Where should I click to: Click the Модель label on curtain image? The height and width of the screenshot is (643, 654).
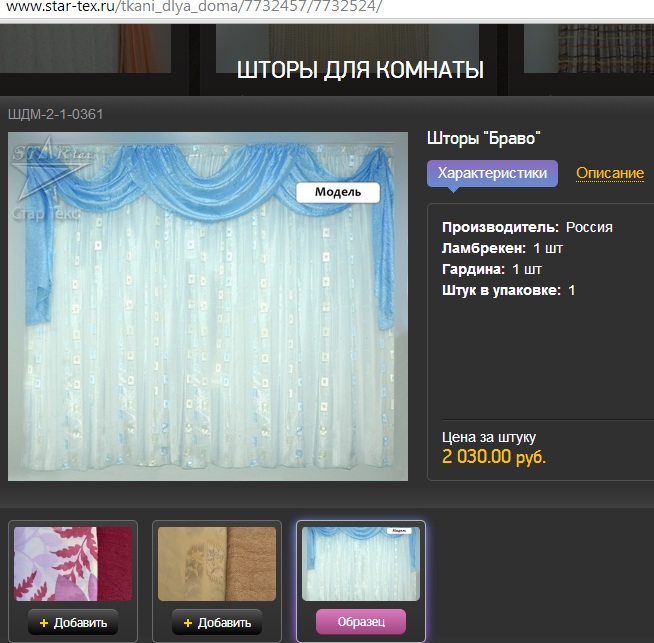pyautogui.click(x=338, y=192)
